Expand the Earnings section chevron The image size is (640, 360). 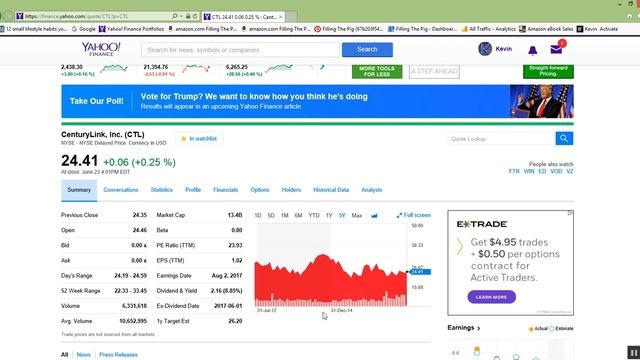pyautogui.click(x=479, y=328)
